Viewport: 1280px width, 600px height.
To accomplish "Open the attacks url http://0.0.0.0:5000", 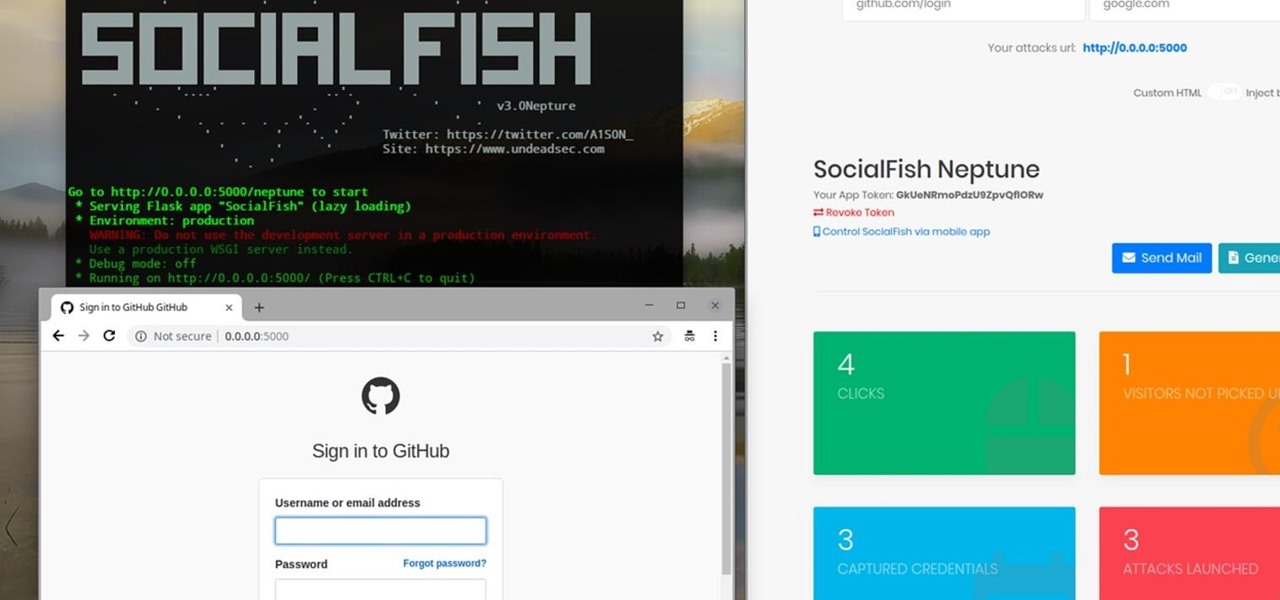I will (x=1134, y=47).
